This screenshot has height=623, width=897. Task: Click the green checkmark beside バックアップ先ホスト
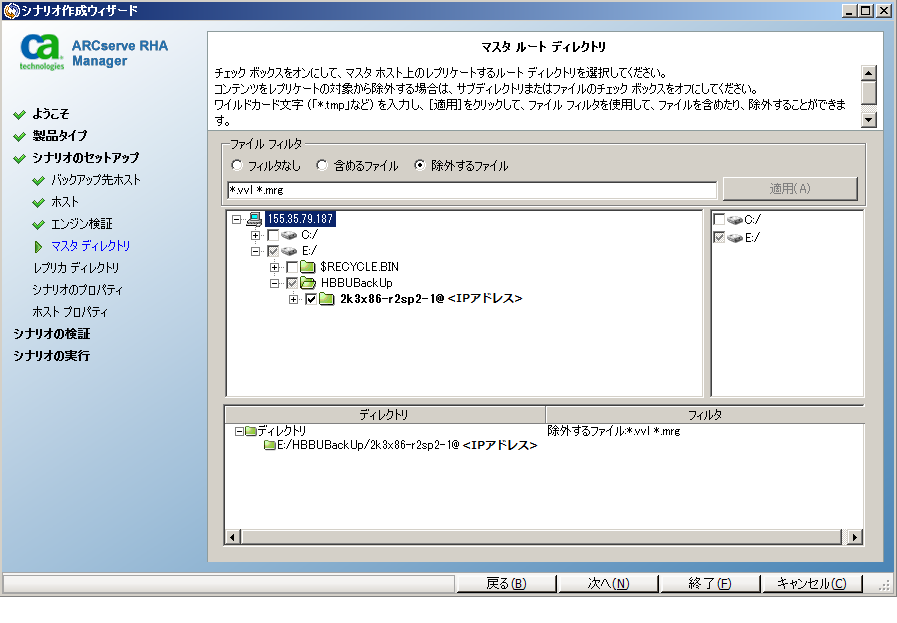point(38,181)
